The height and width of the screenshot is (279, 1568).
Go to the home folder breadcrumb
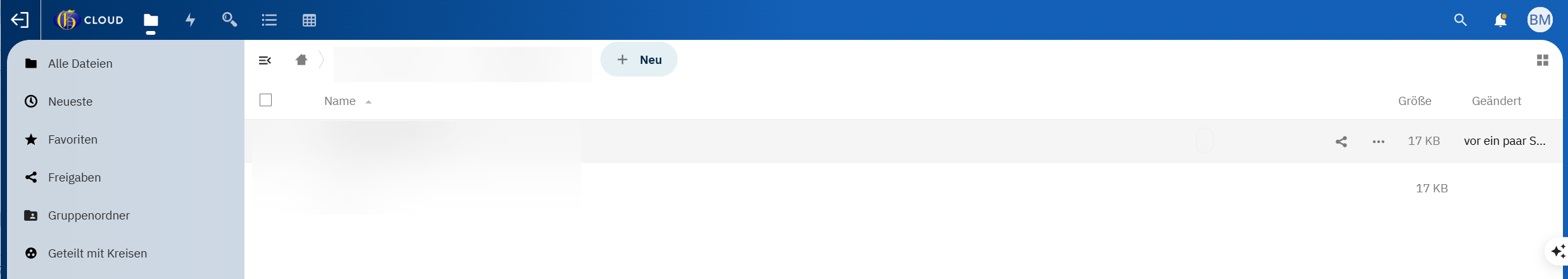[x=301, y=60]
